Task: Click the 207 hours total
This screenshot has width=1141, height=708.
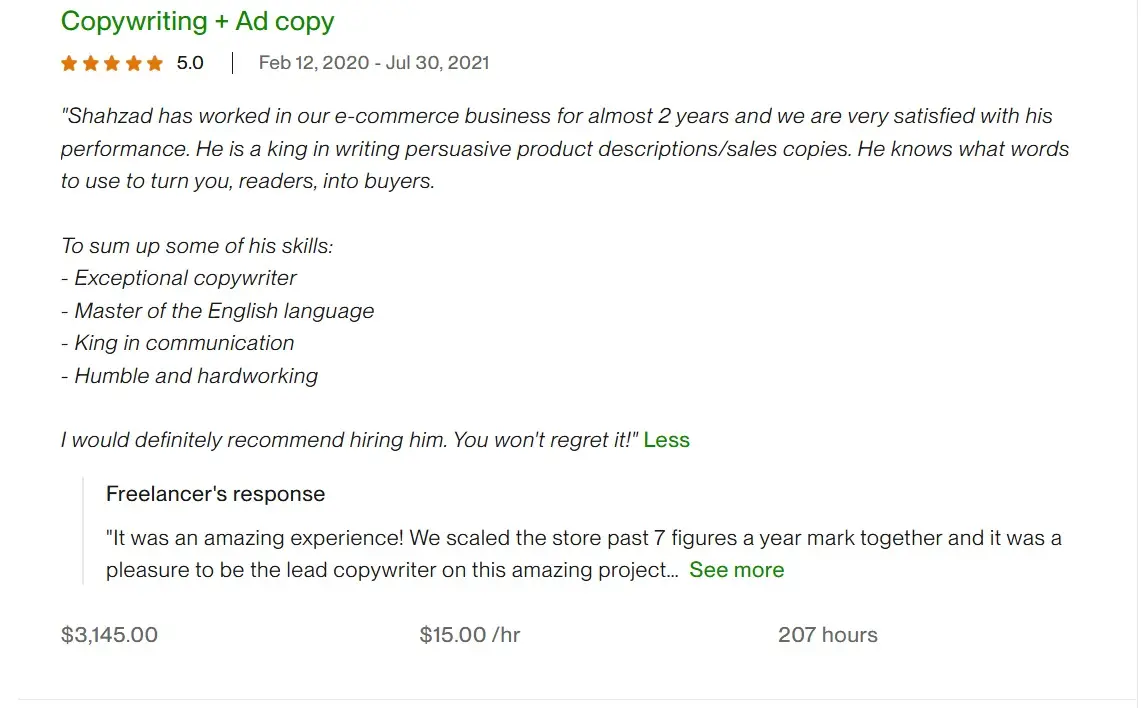Action: pyautogui.click(x=828, y=634)
